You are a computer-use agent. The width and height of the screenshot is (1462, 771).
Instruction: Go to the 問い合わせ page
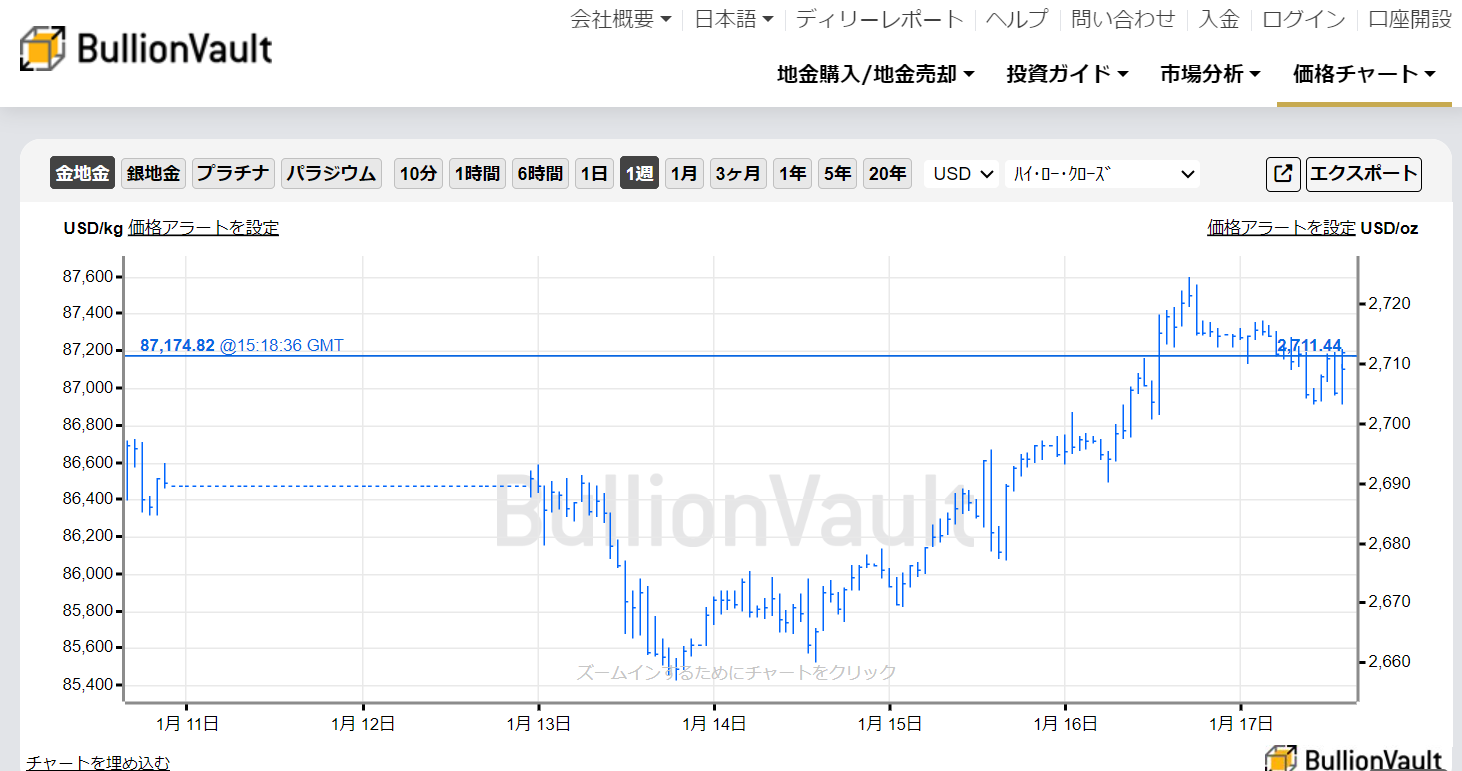click(x=1123, y=19)
